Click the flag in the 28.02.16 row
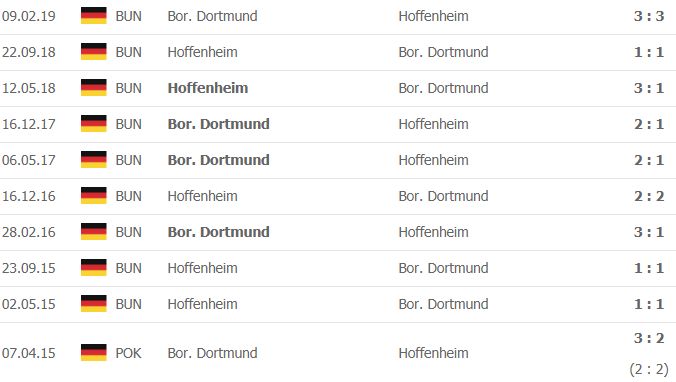 click(94, 232)
